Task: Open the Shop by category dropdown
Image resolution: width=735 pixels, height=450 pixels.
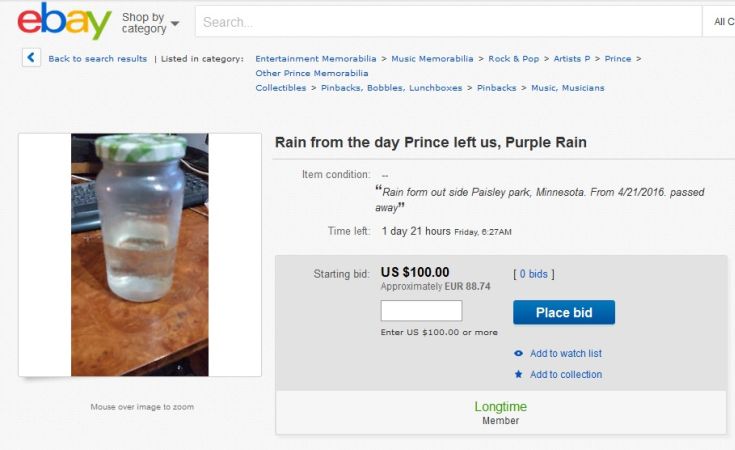Action: [150, 22]
